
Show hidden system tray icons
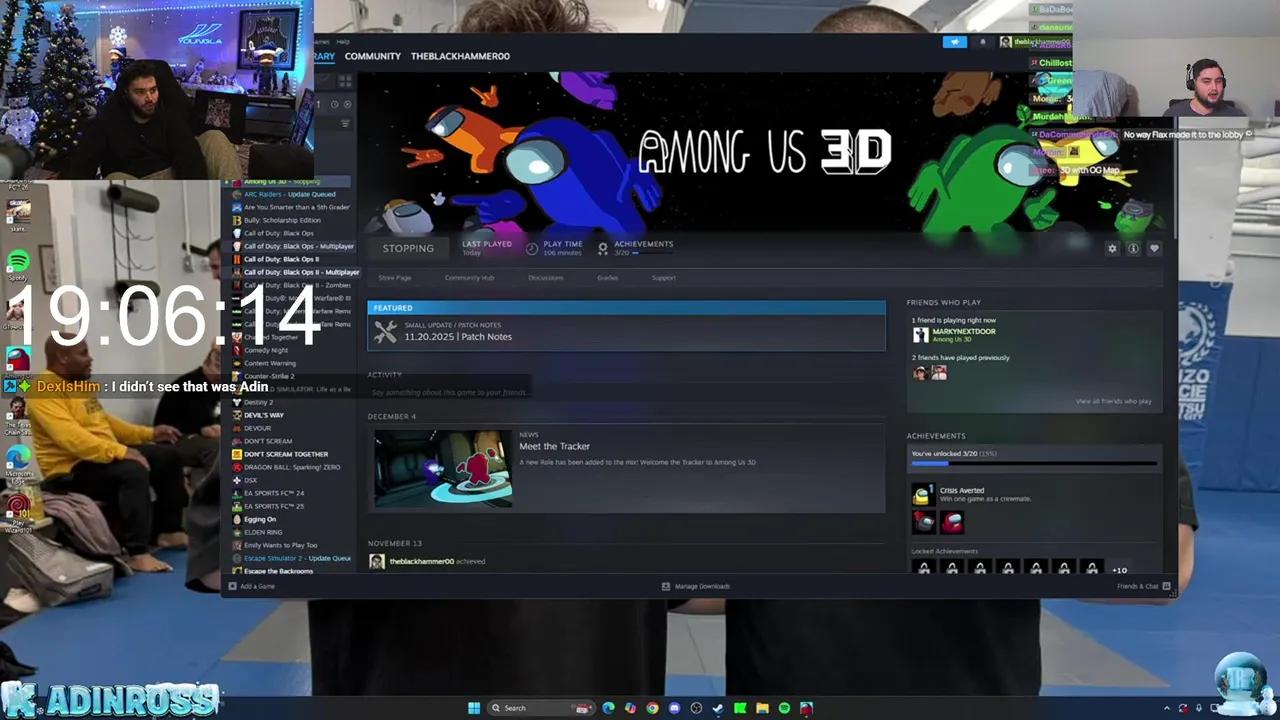coord(1166,708)
